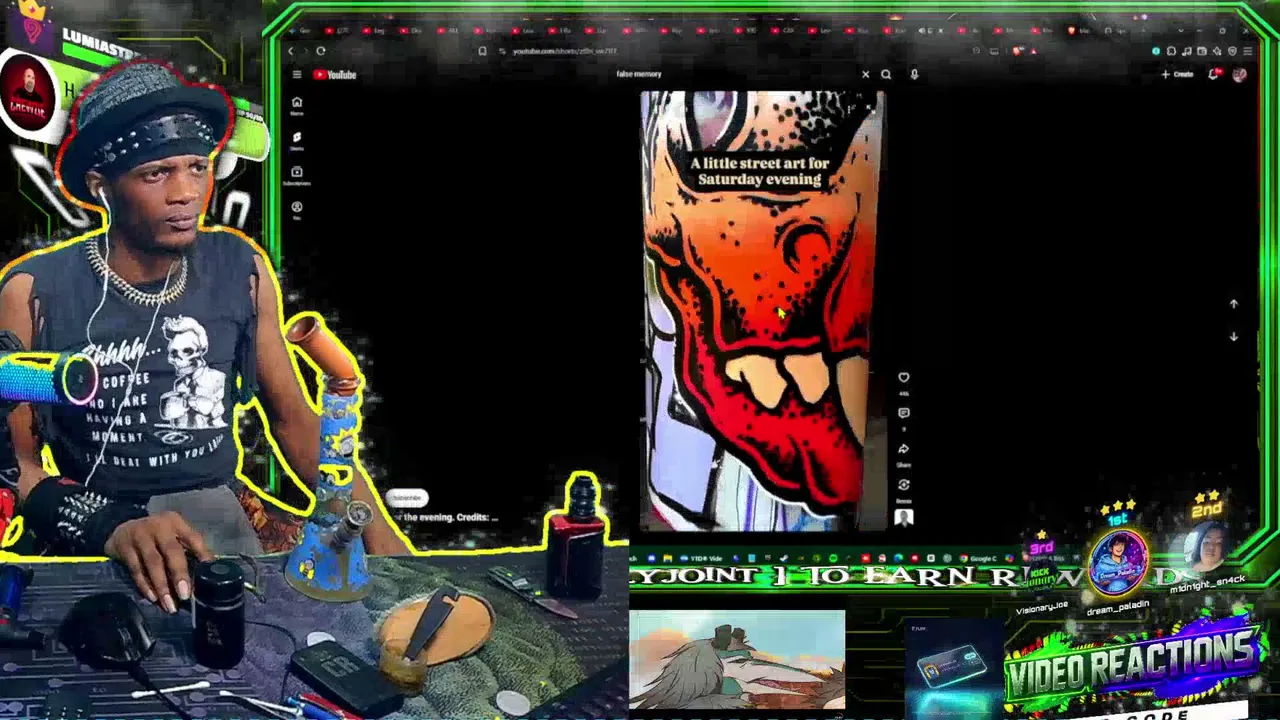This screenshot has height=720, width=1280.
Task: Clear the 'false memory' search text
Action: 866,74
